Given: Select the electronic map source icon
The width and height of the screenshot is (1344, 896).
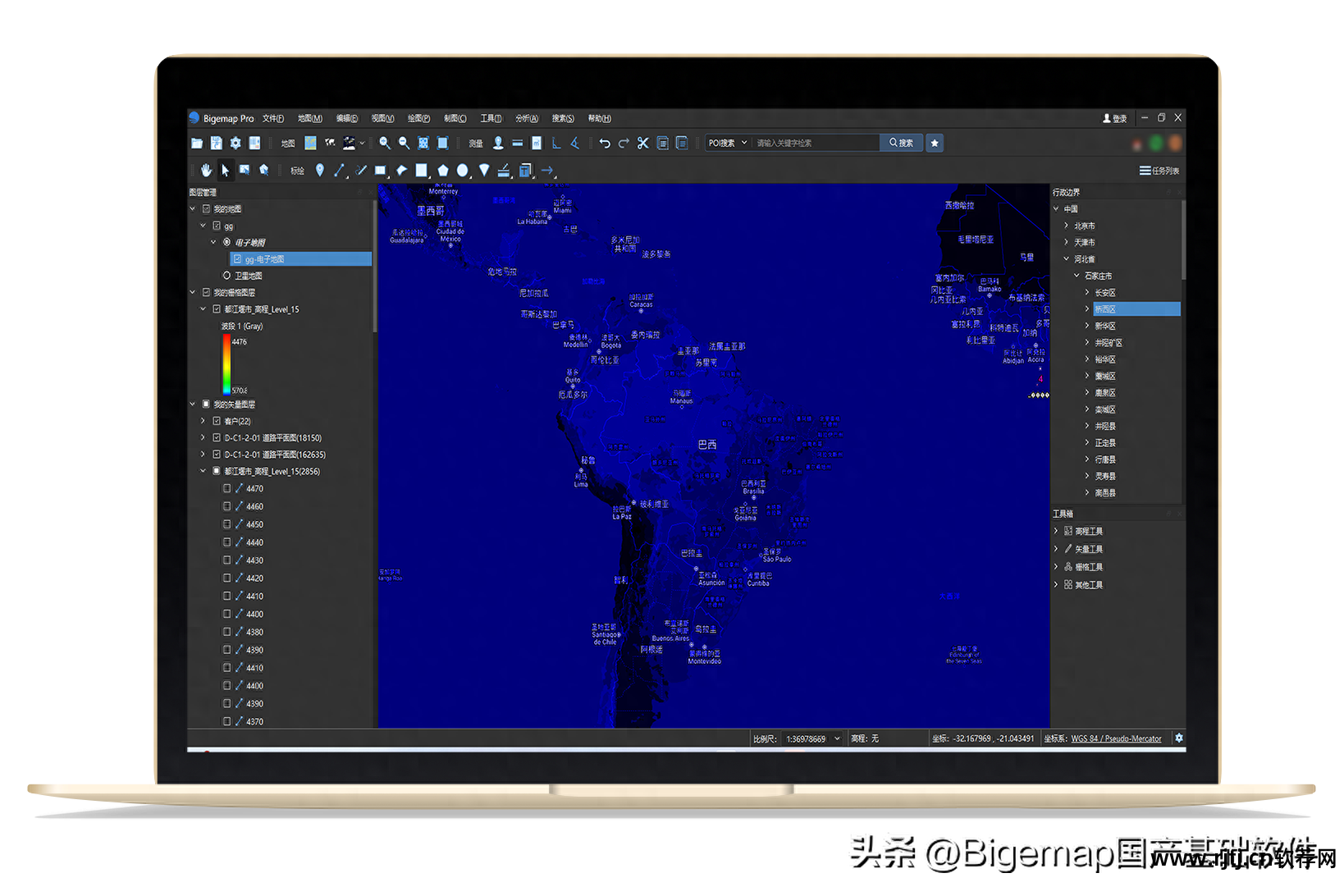Looking at the screenshot, I should click(310, 143).
